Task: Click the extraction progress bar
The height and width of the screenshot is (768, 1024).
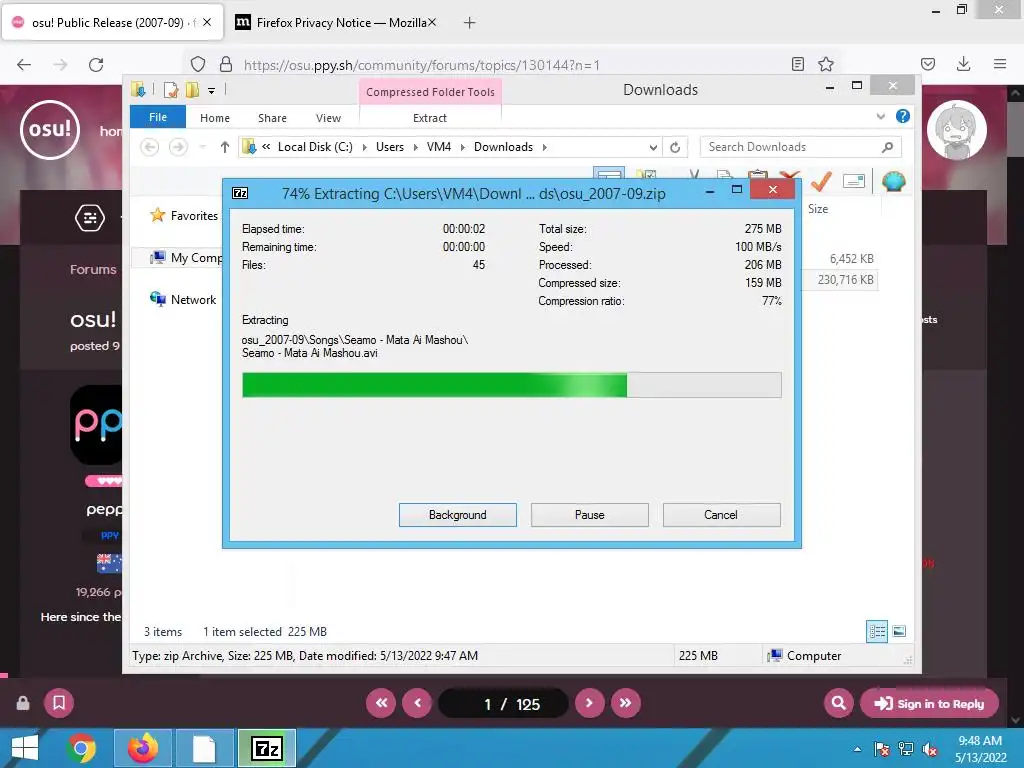Action: (511, 385)
